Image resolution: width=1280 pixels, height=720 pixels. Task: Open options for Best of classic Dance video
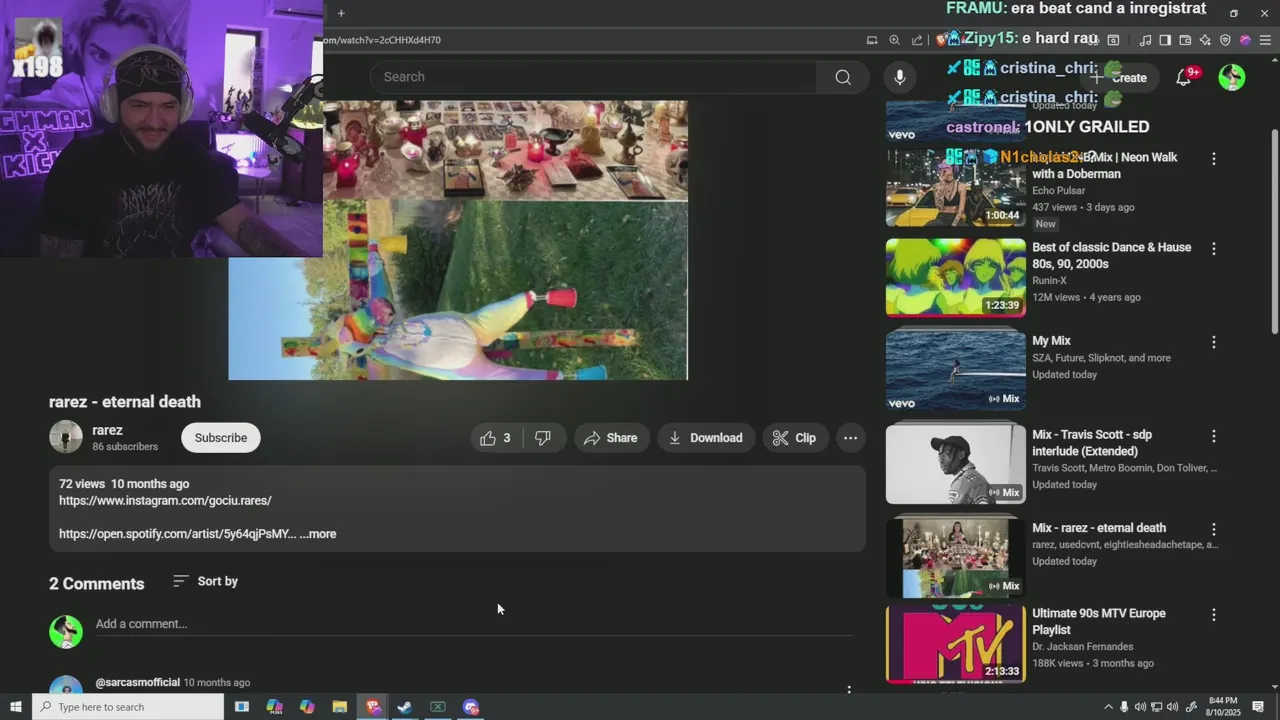point(1214,249)
